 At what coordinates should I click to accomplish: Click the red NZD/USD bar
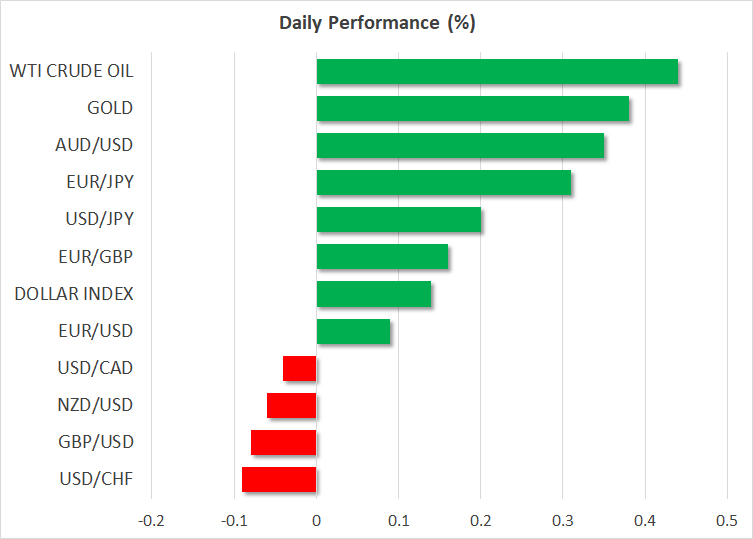[292, 405]
